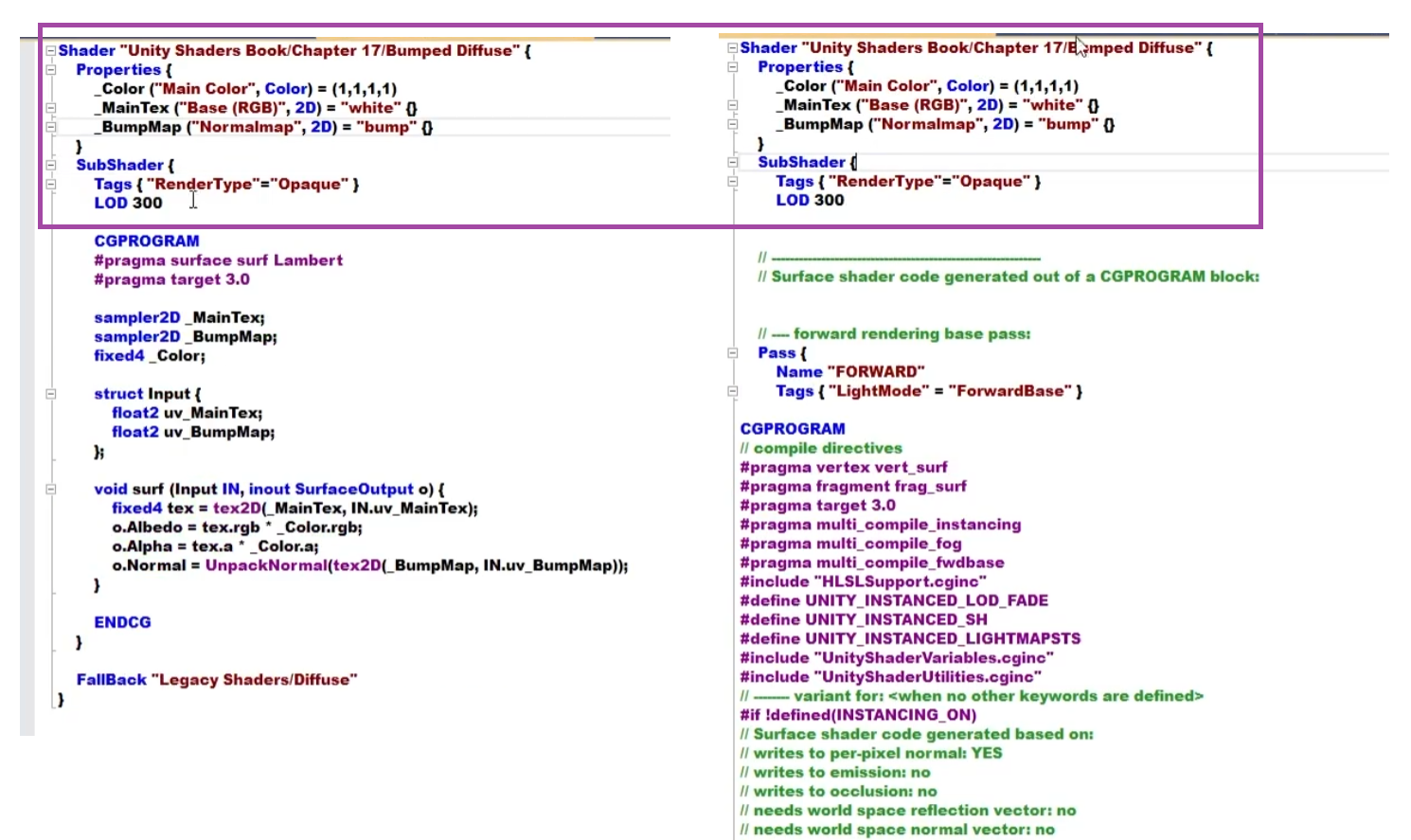The height and width of the screenshot is (840, 1411).
Task: Click '_Color ("Main Color", Color)' in right editor
Action: 884,86
